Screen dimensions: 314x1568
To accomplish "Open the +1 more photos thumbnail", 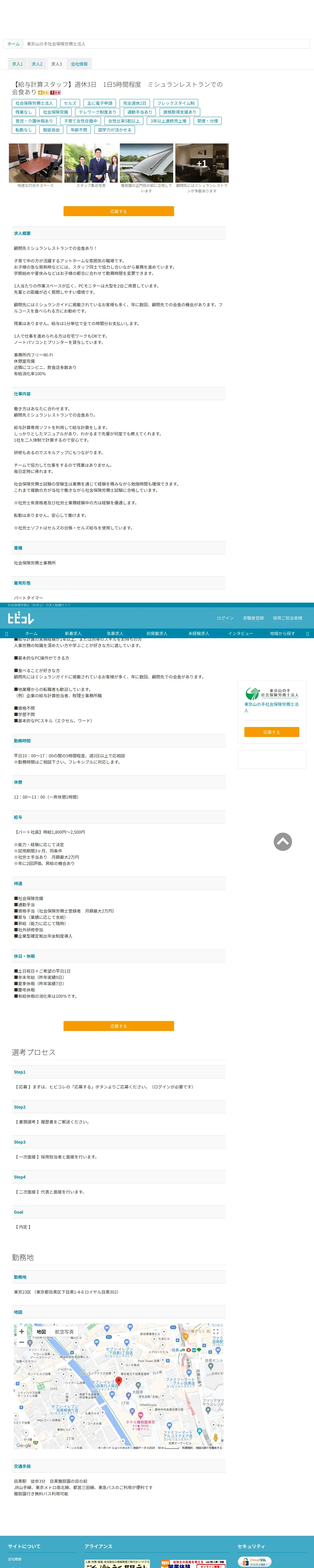I will 202,163.
